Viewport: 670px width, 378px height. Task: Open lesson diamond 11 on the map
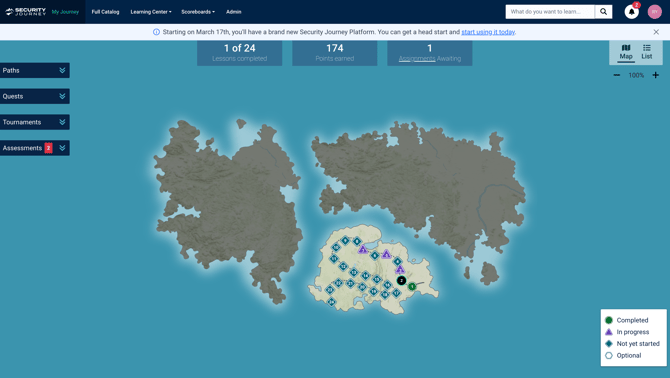[x=334, y=259]
